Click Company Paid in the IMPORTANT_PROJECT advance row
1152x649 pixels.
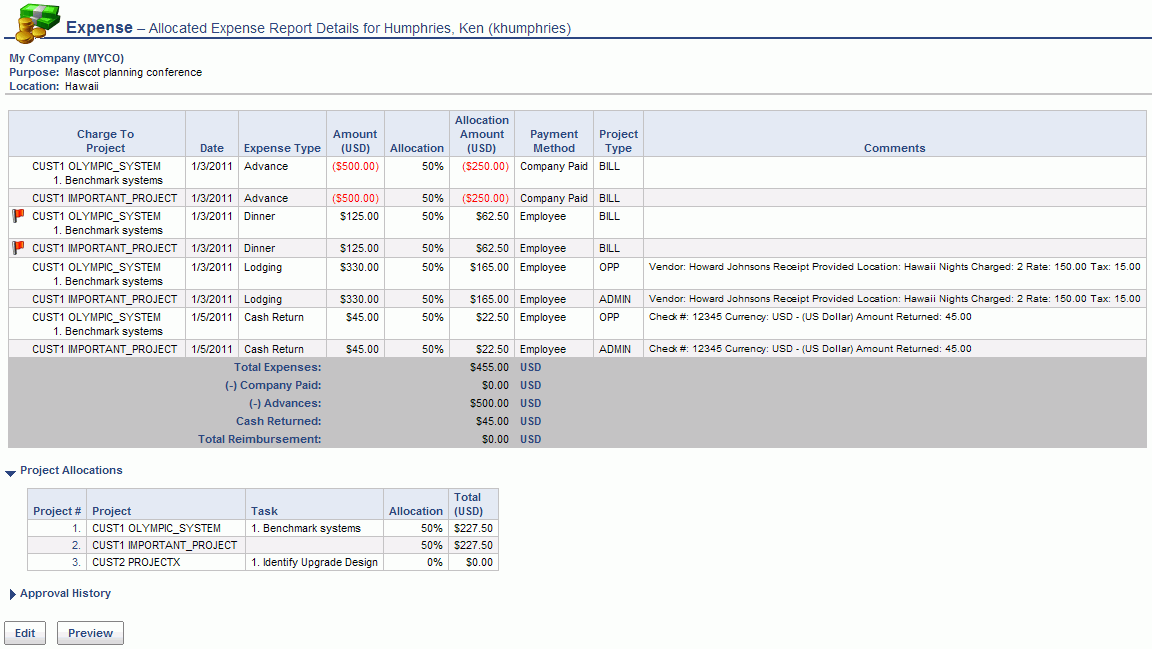coord(554,198)
